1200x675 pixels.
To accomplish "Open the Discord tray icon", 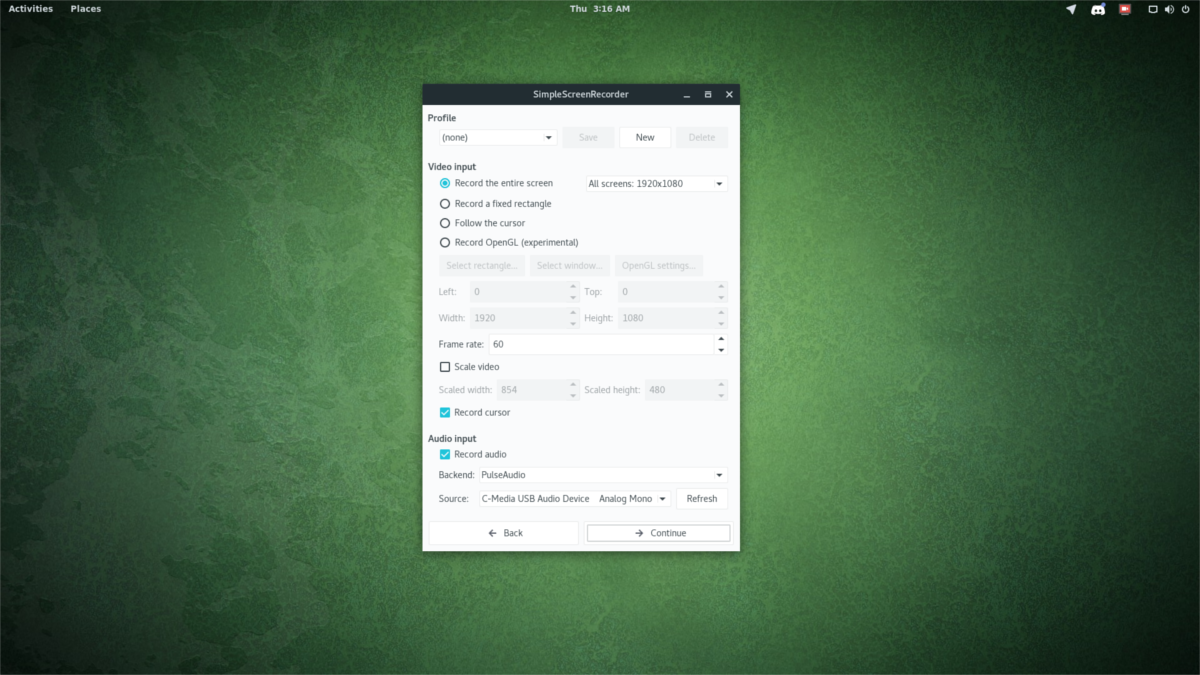I will [1098, 9].
